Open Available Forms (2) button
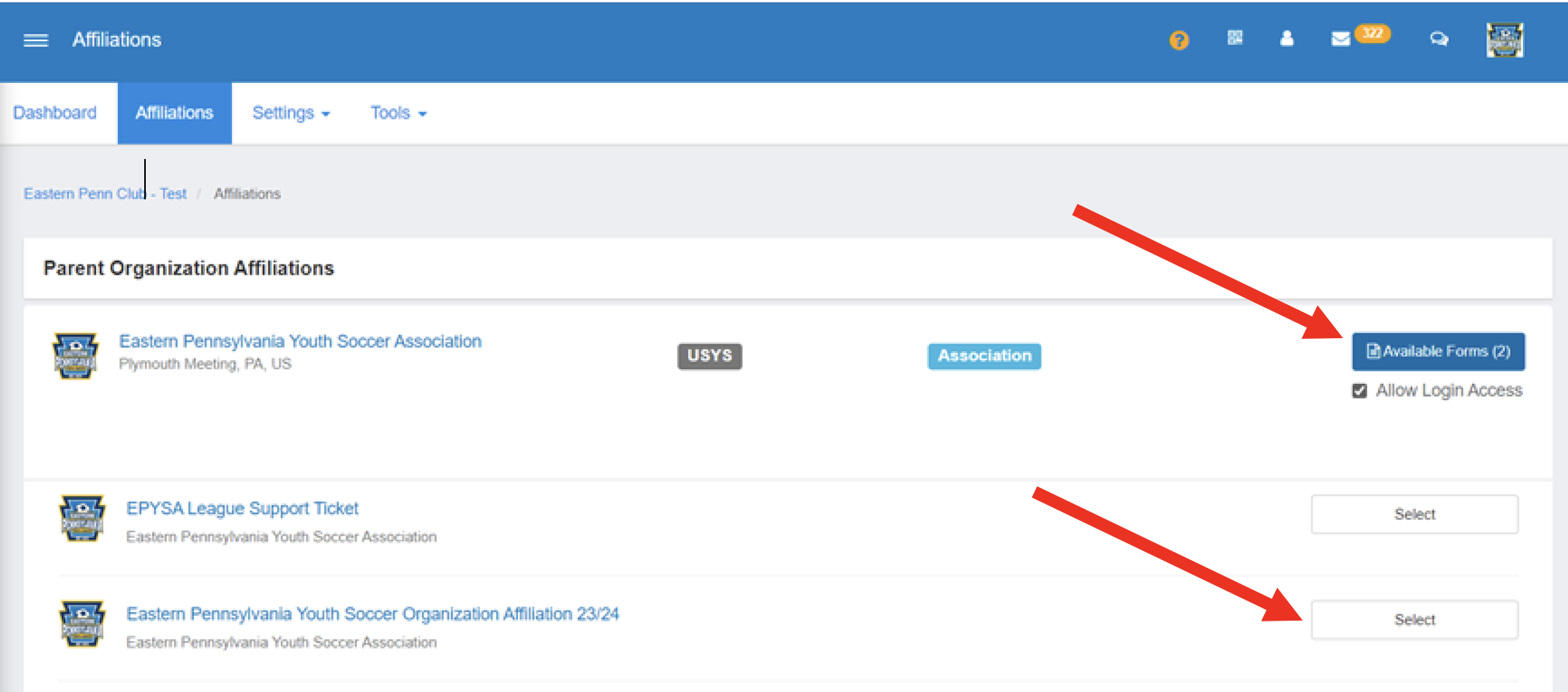The height and width of the screenshot is (692, 1568). [x=1438, y=351]
